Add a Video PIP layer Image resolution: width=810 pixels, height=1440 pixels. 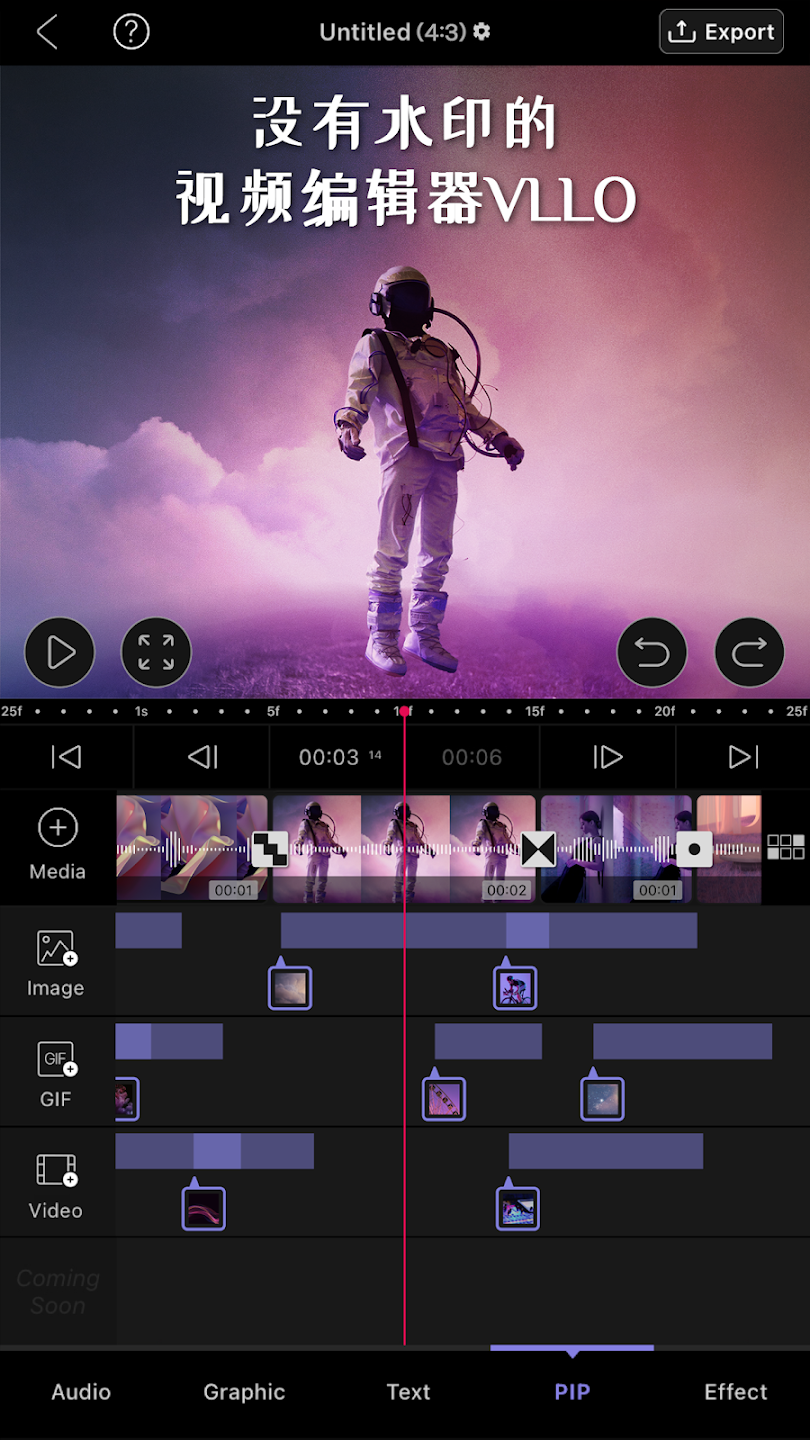(x=56, y=1183)
